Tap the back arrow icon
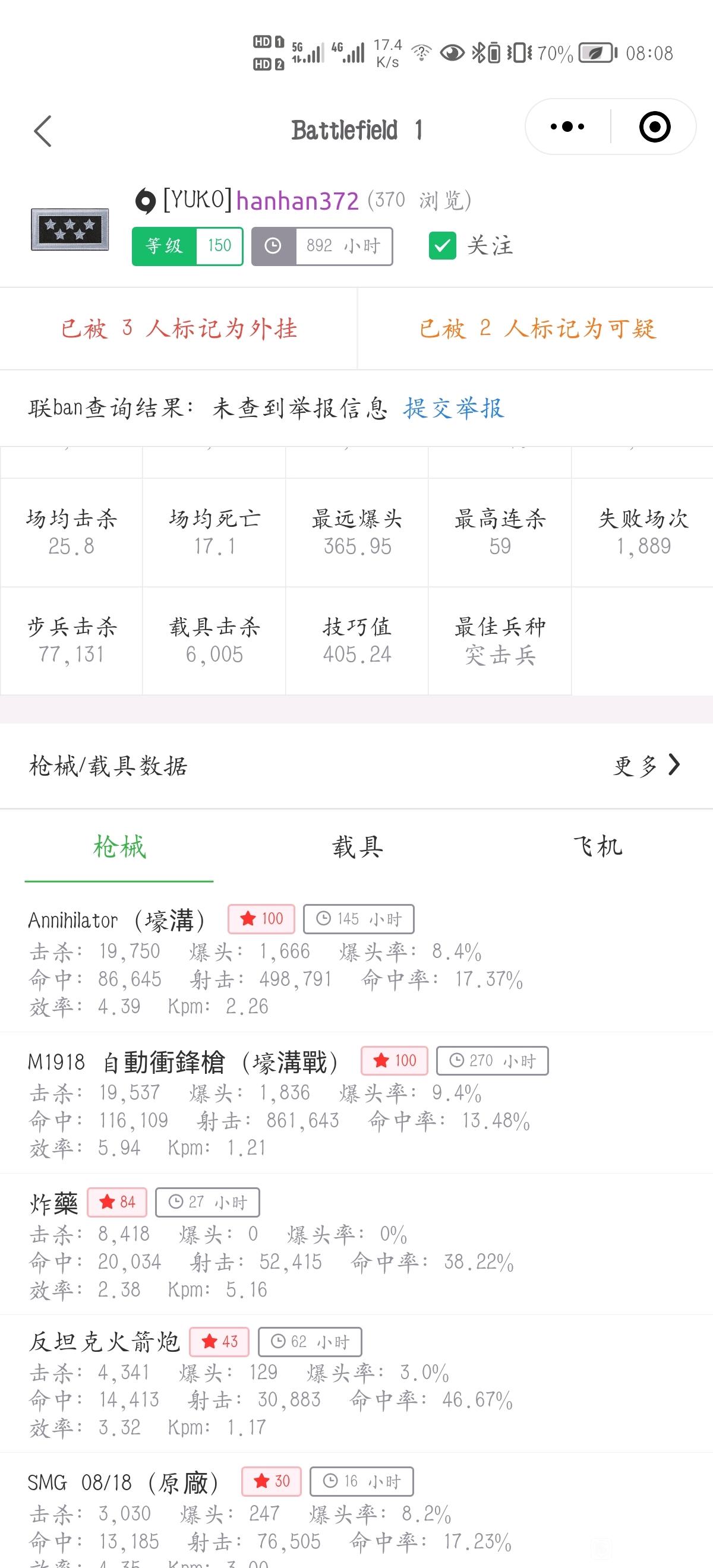The image size is (713, 1568). pyautogui.click(x=43, y=131)
